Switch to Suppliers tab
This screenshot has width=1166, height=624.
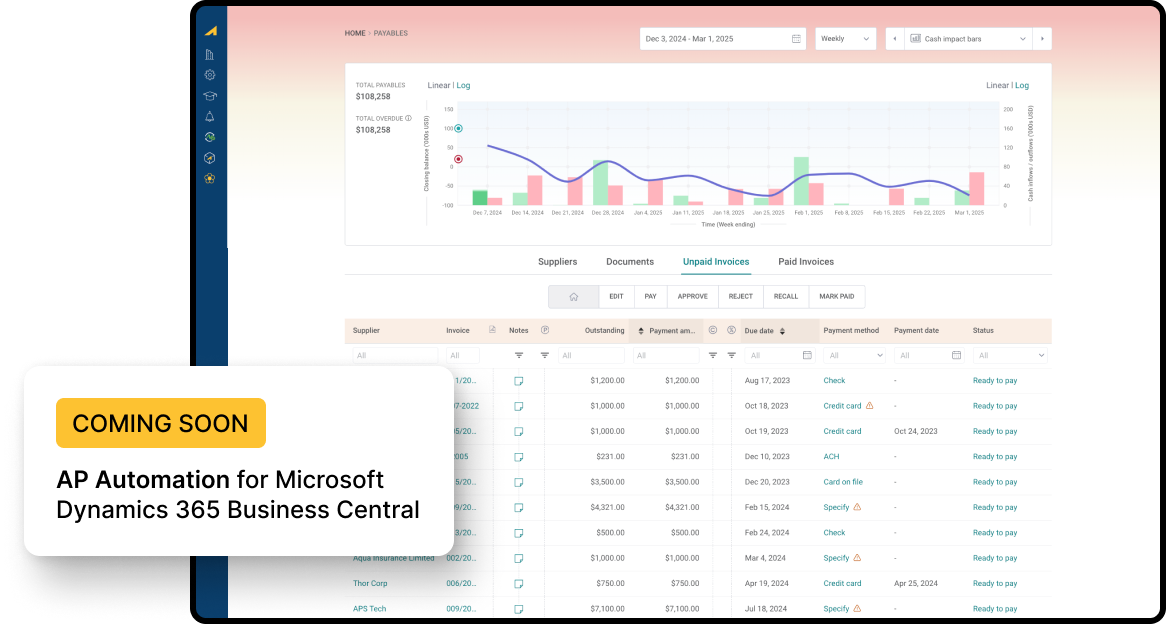coord(558,262)
